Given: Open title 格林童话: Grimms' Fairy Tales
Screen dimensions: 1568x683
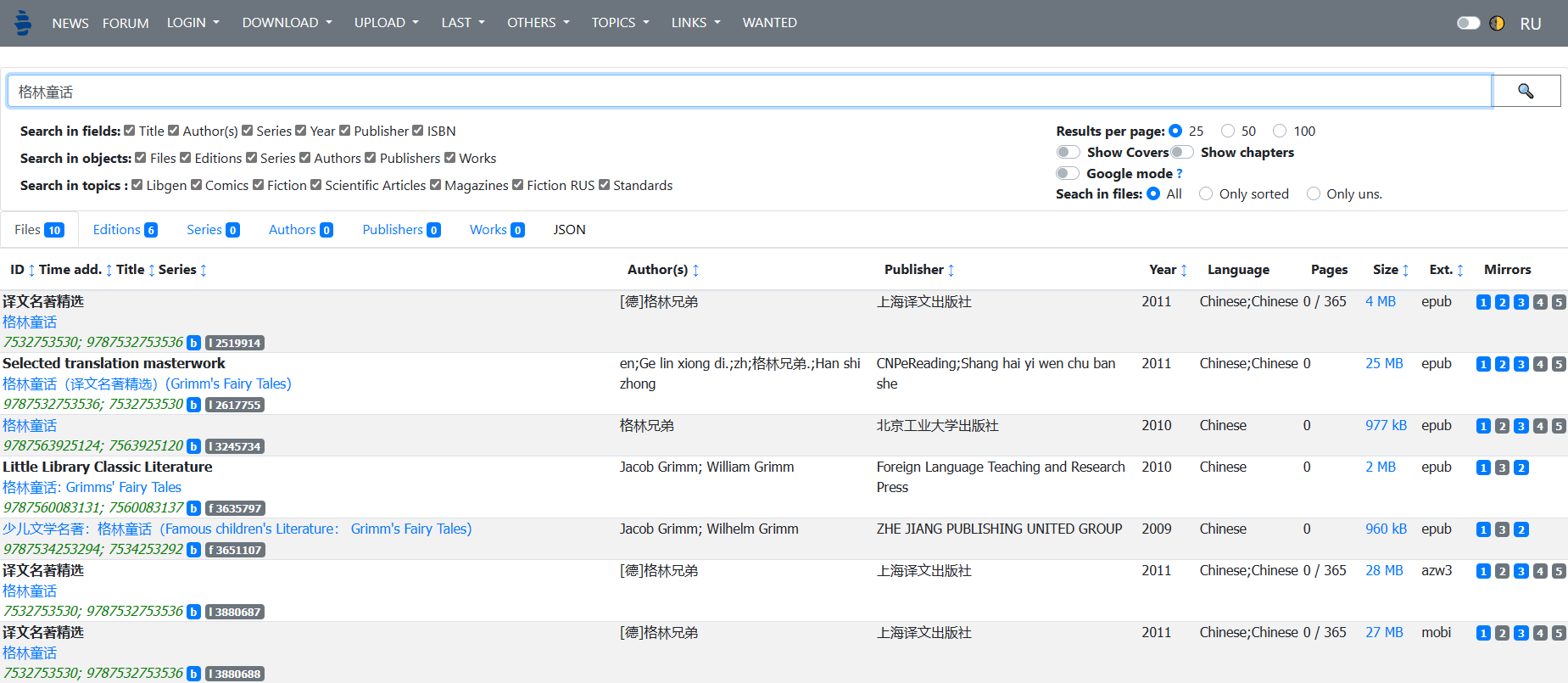Looking at the screenshot, I should pyautogui.click(x=92, y=487).
